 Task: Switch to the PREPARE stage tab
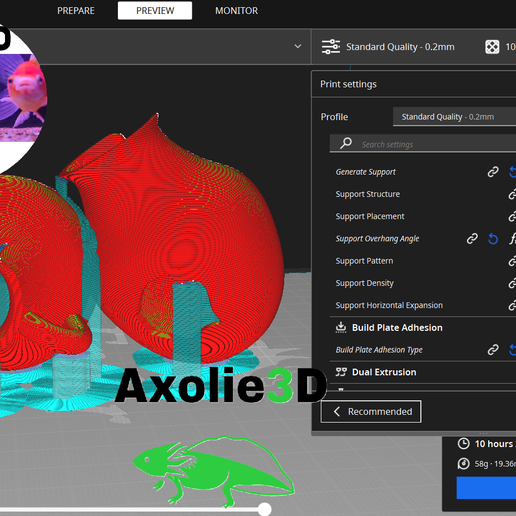click(76, 11)
